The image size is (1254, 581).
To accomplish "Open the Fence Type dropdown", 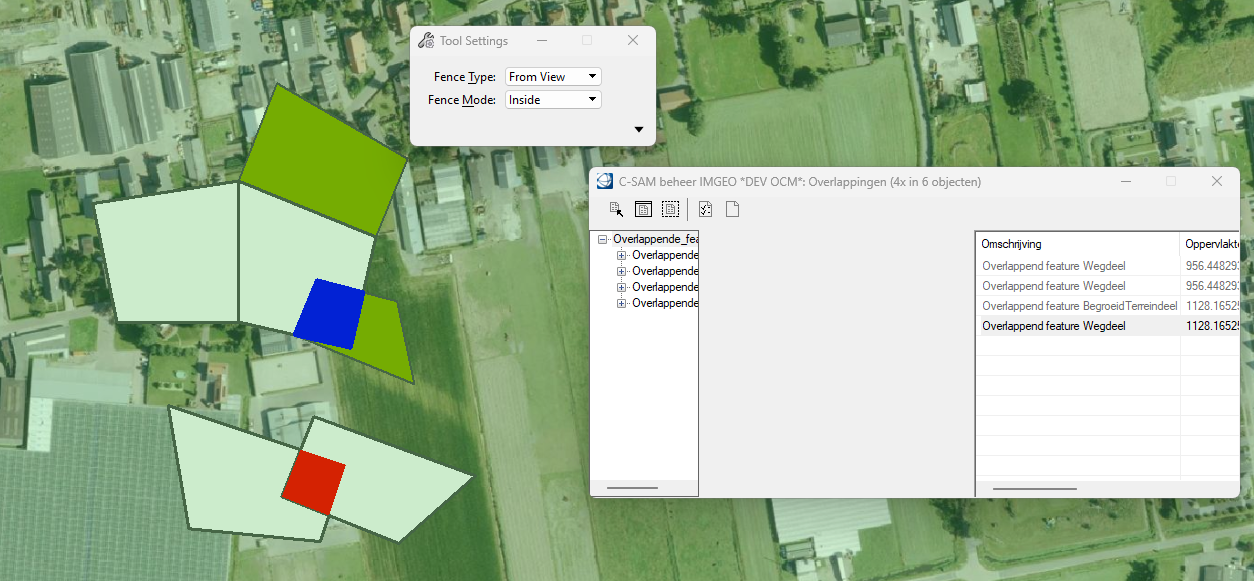I will point(552,77).
